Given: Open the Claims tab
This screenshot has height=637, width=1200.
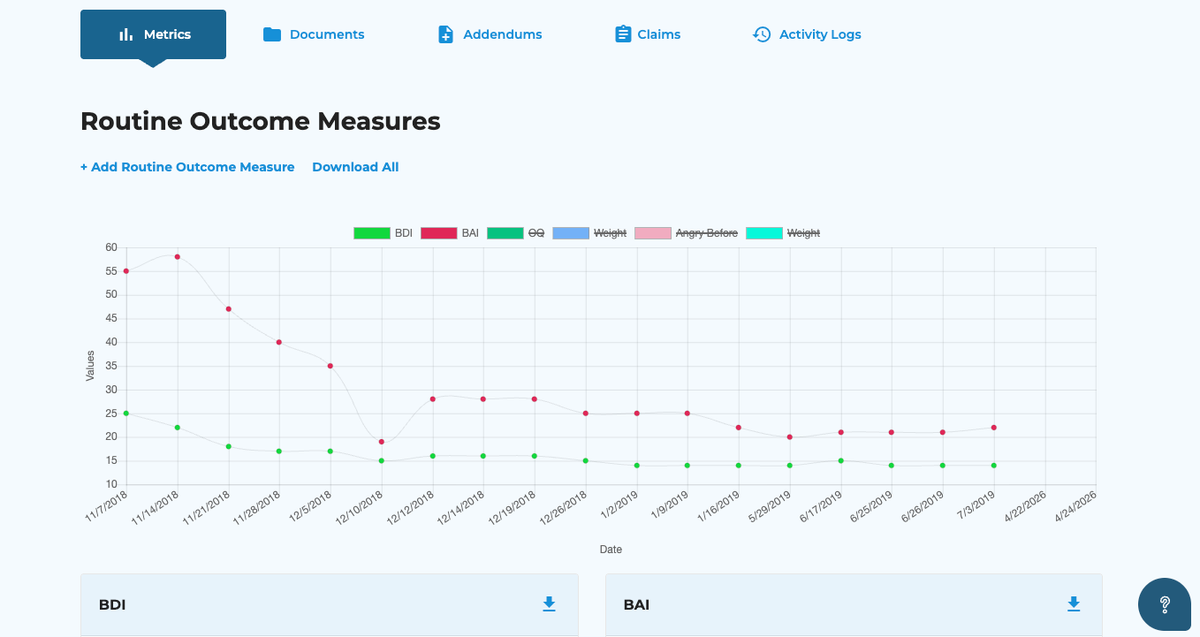Looking at the screenshot, I should click(x=647, y=34).
